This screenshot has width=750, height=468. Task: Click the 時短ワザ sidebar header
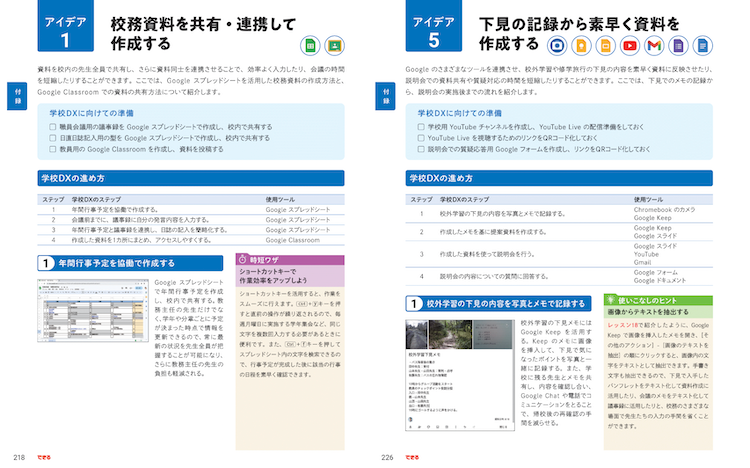(x=290, y=260)
